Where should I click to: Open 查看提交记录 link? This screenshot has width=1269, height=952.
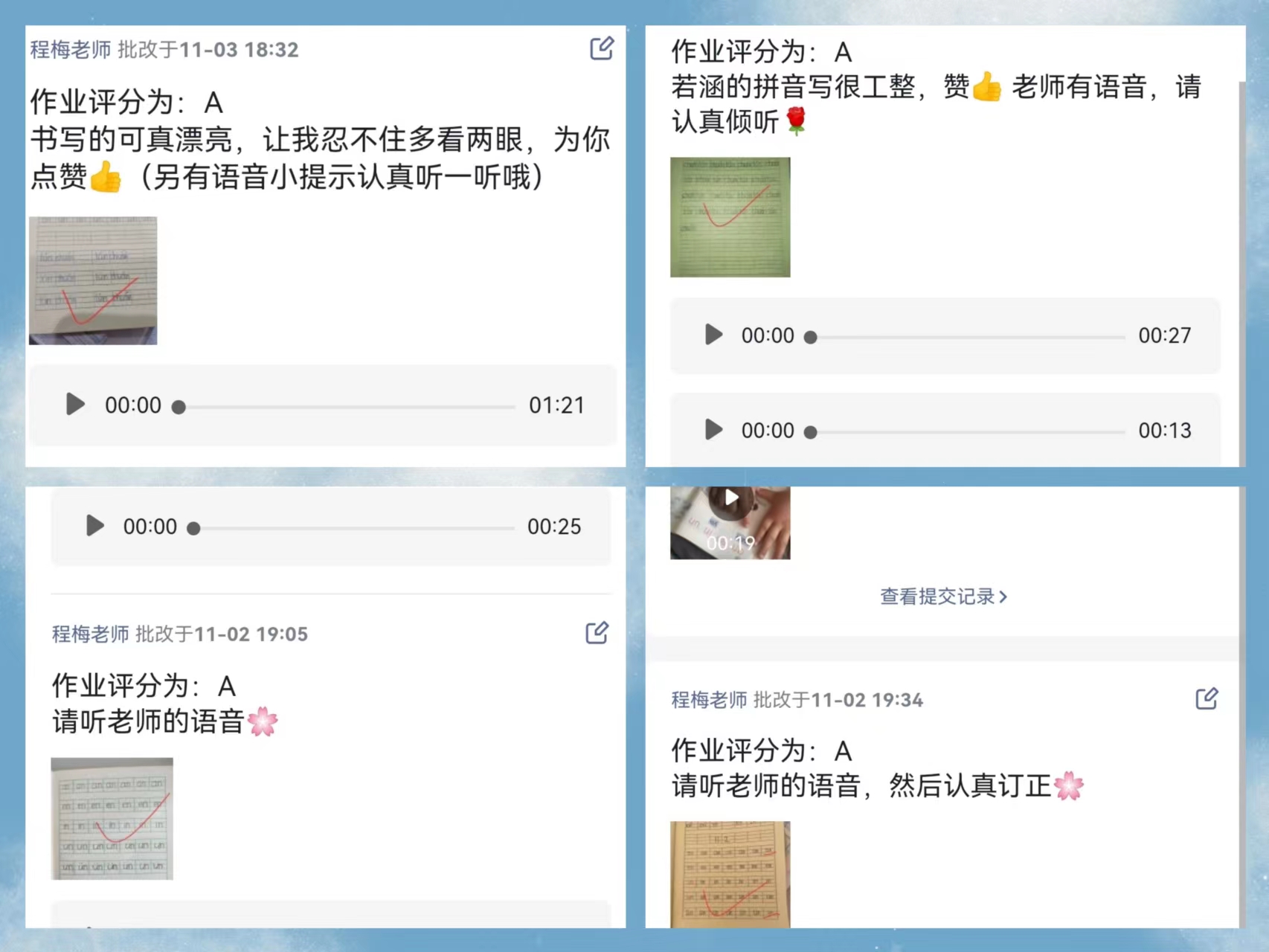coord(943,596)
